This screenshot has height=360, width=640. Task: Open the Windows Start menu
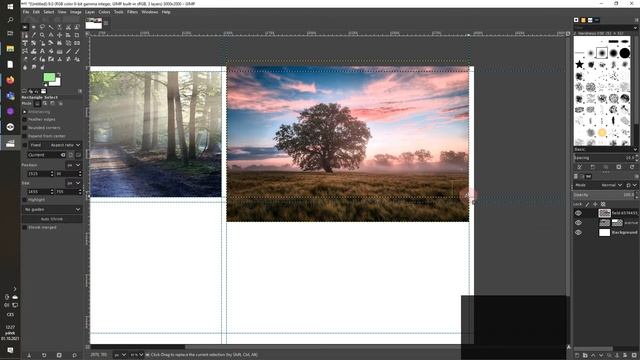coord(10,7)
